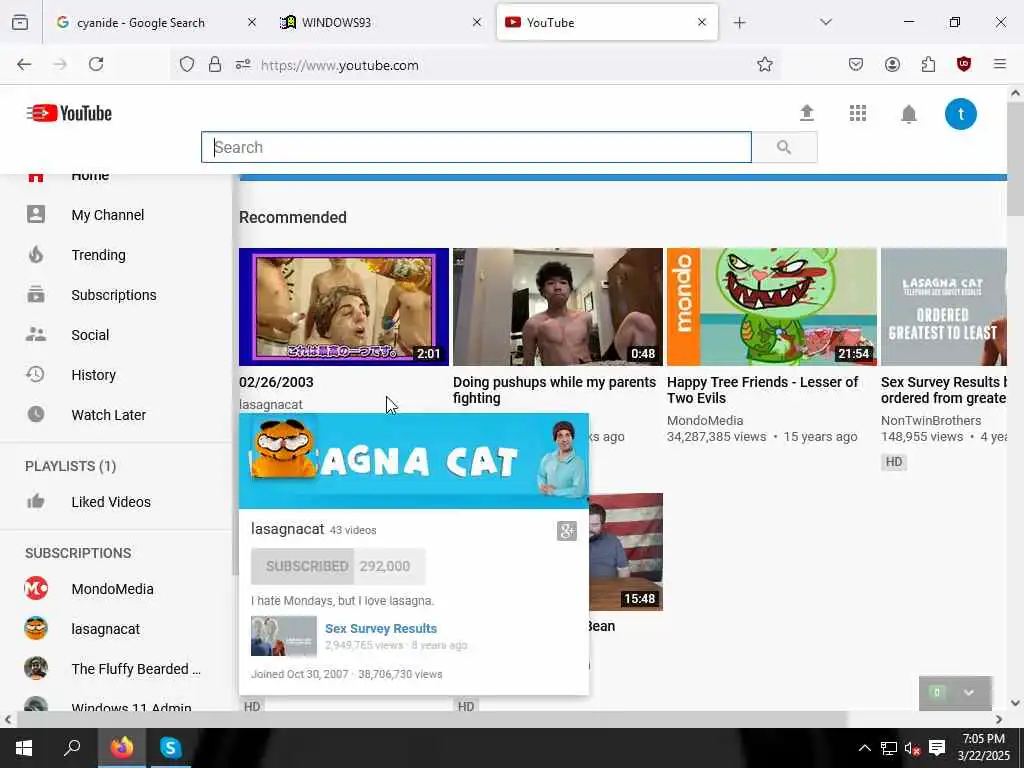The height and width of the screenshot is (768, 1024).
Task: Toggle the SUBSCRIBED button for lasagnacat
Action: 303,566
